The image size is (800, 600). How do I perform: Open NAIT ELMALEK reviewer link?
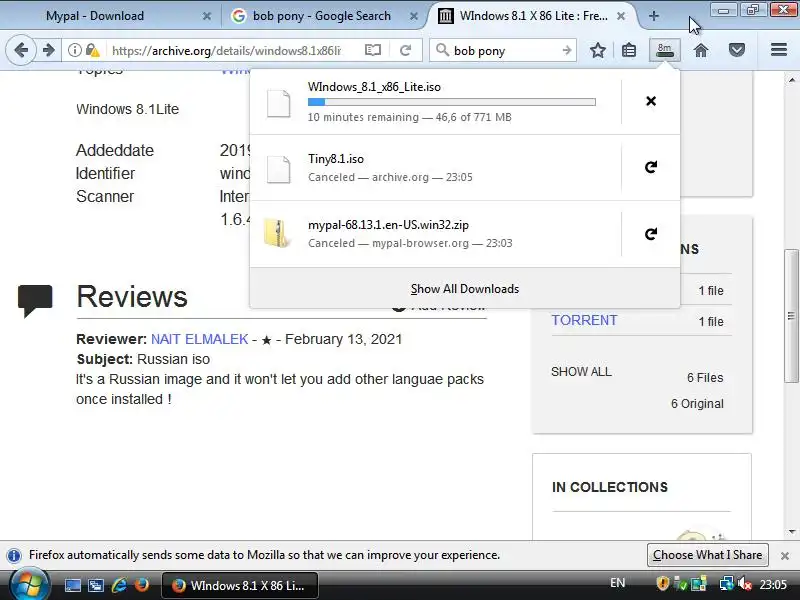pyautogui.click(x=199, y=339)
